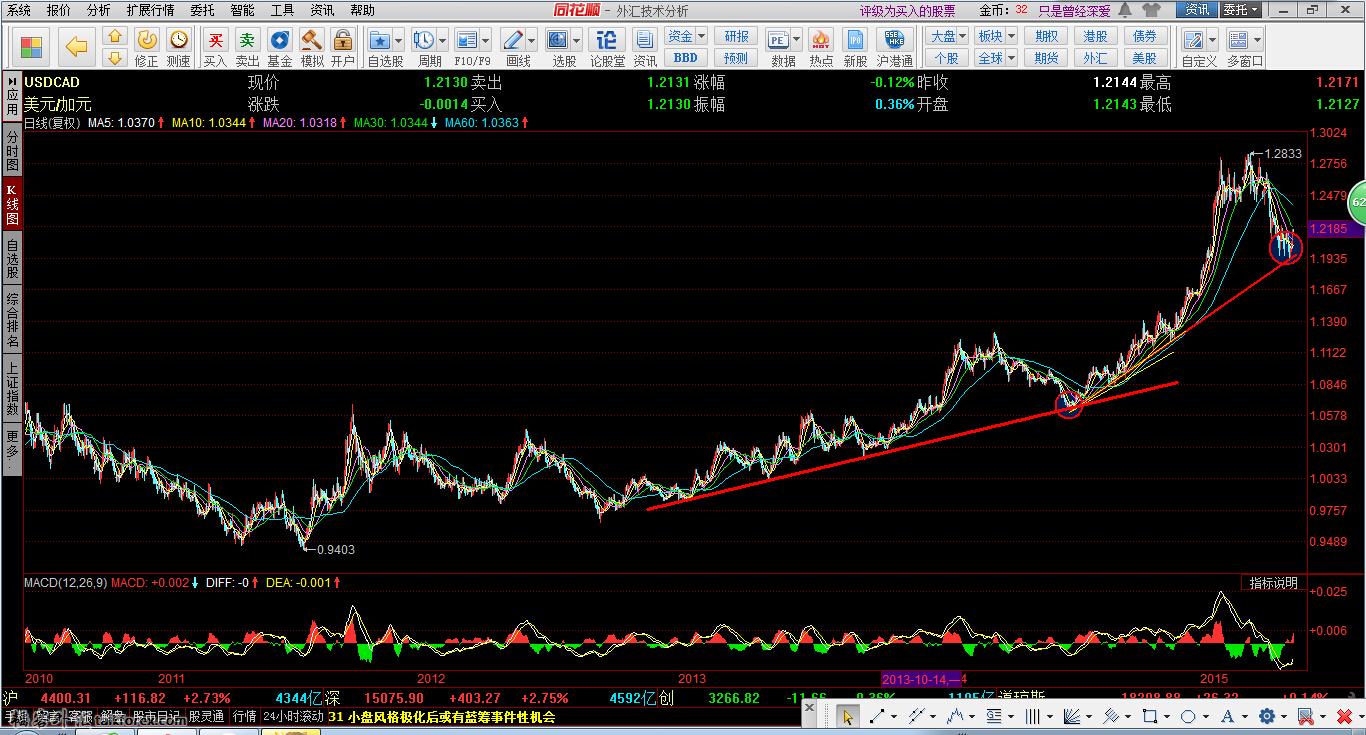Expand the 周期 period dropdown arrow

[x=442, y=40]
